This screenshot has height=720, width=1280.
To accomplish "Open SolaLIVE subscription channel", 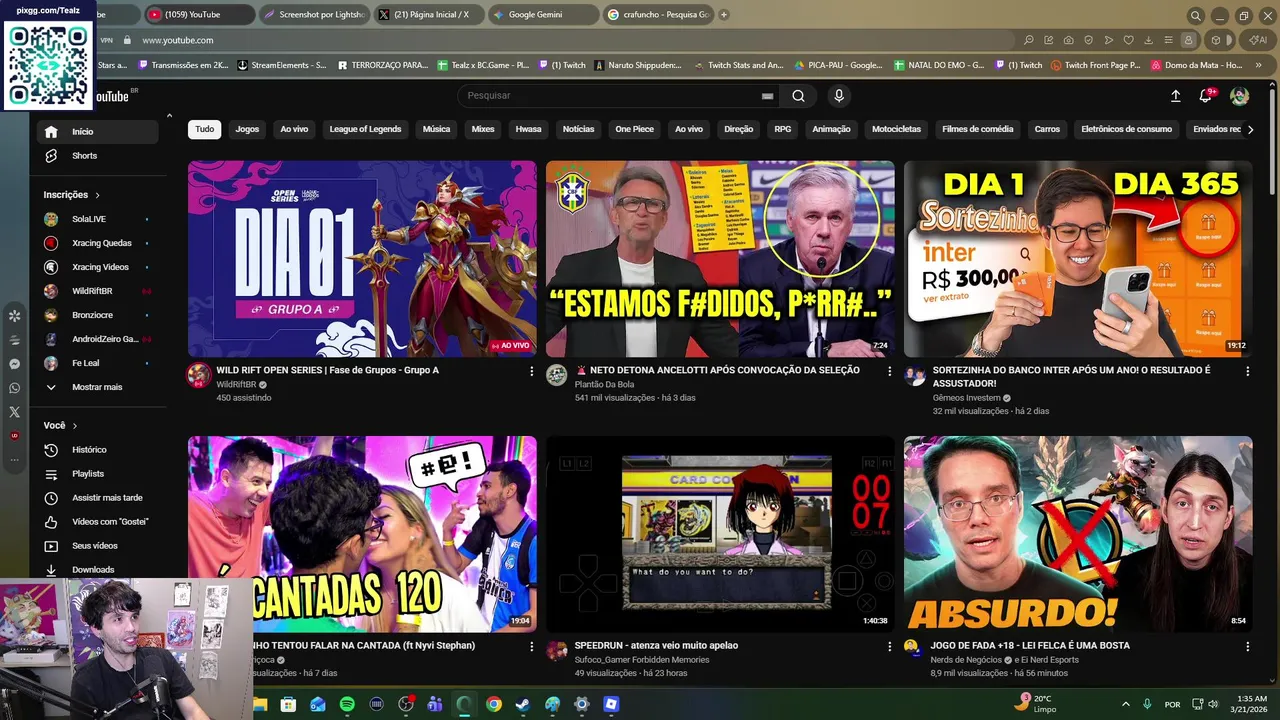I will [97, 219].
